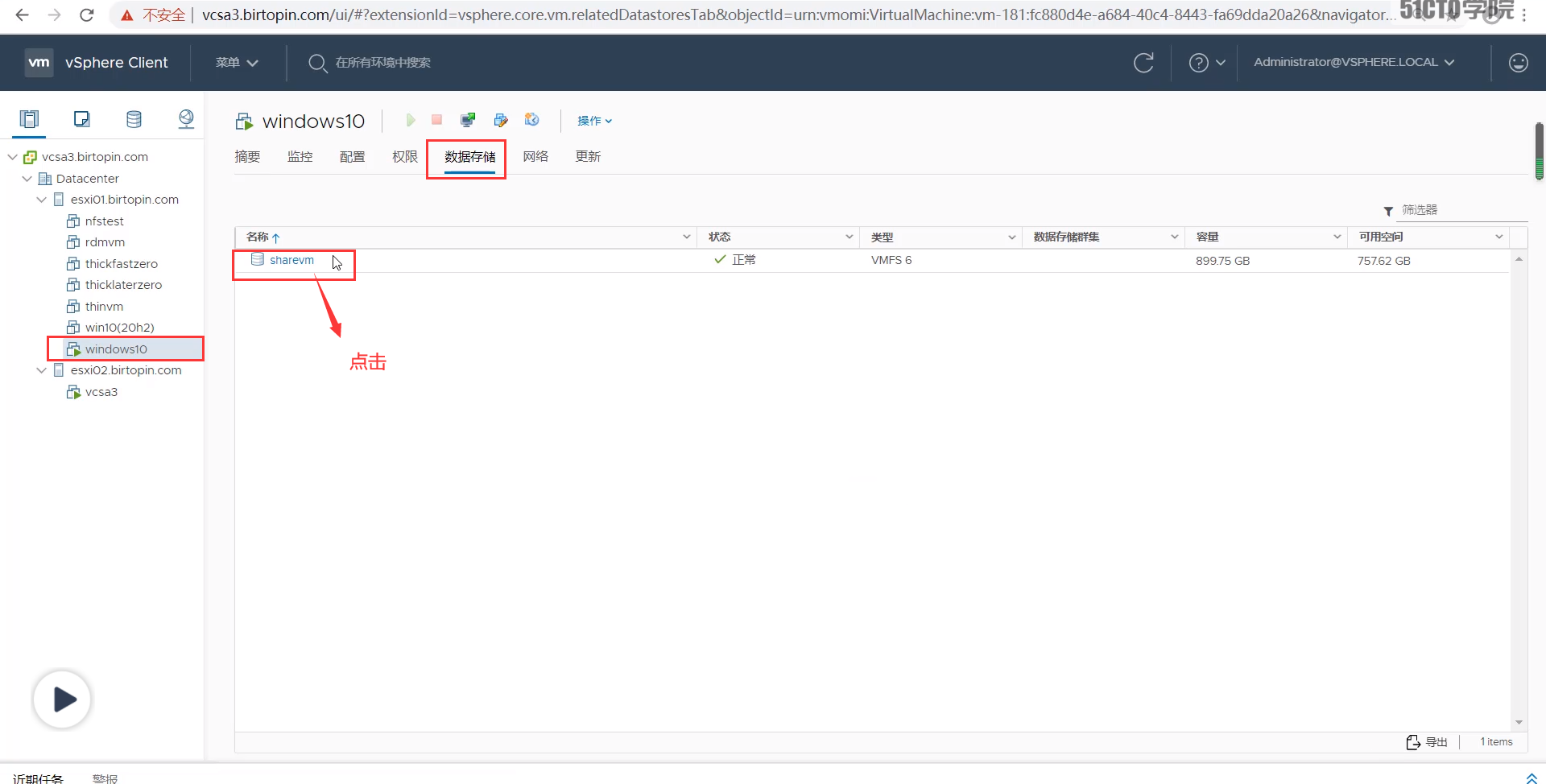Open the help question mark menu
The image size is (1546, 784).
tap(1206, 63)
